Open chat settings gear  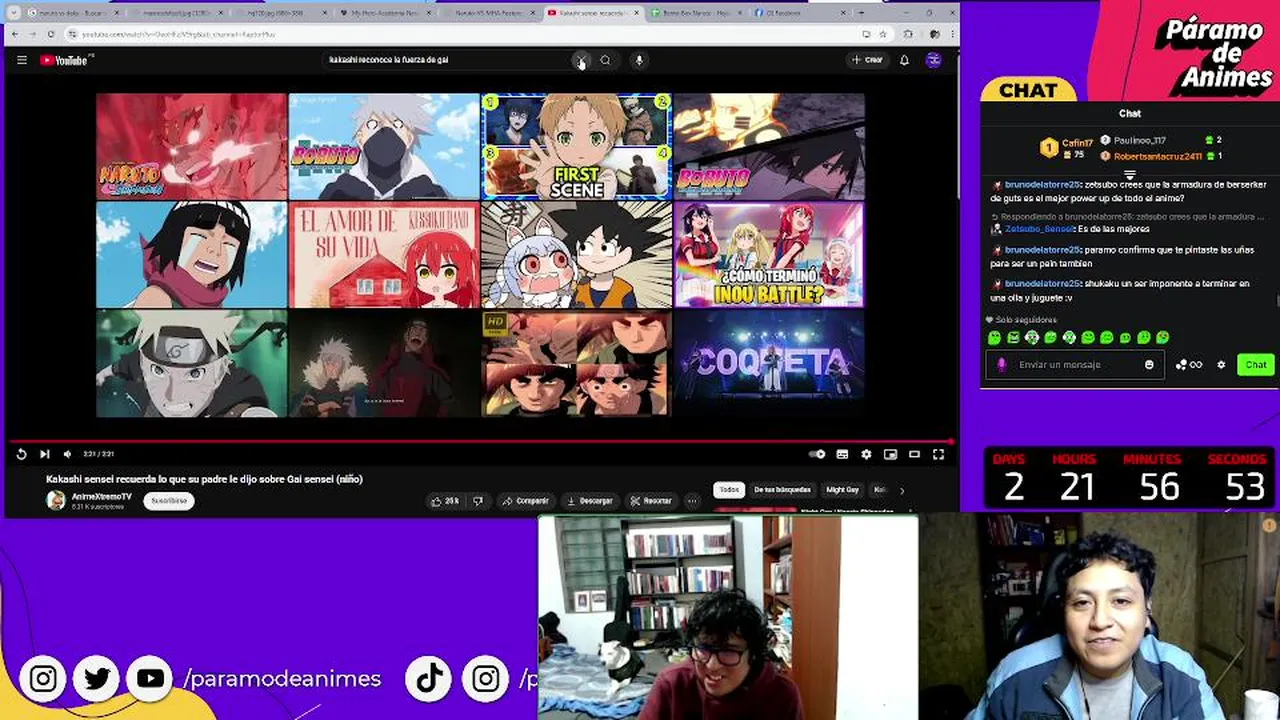[x=1221, y=365]
